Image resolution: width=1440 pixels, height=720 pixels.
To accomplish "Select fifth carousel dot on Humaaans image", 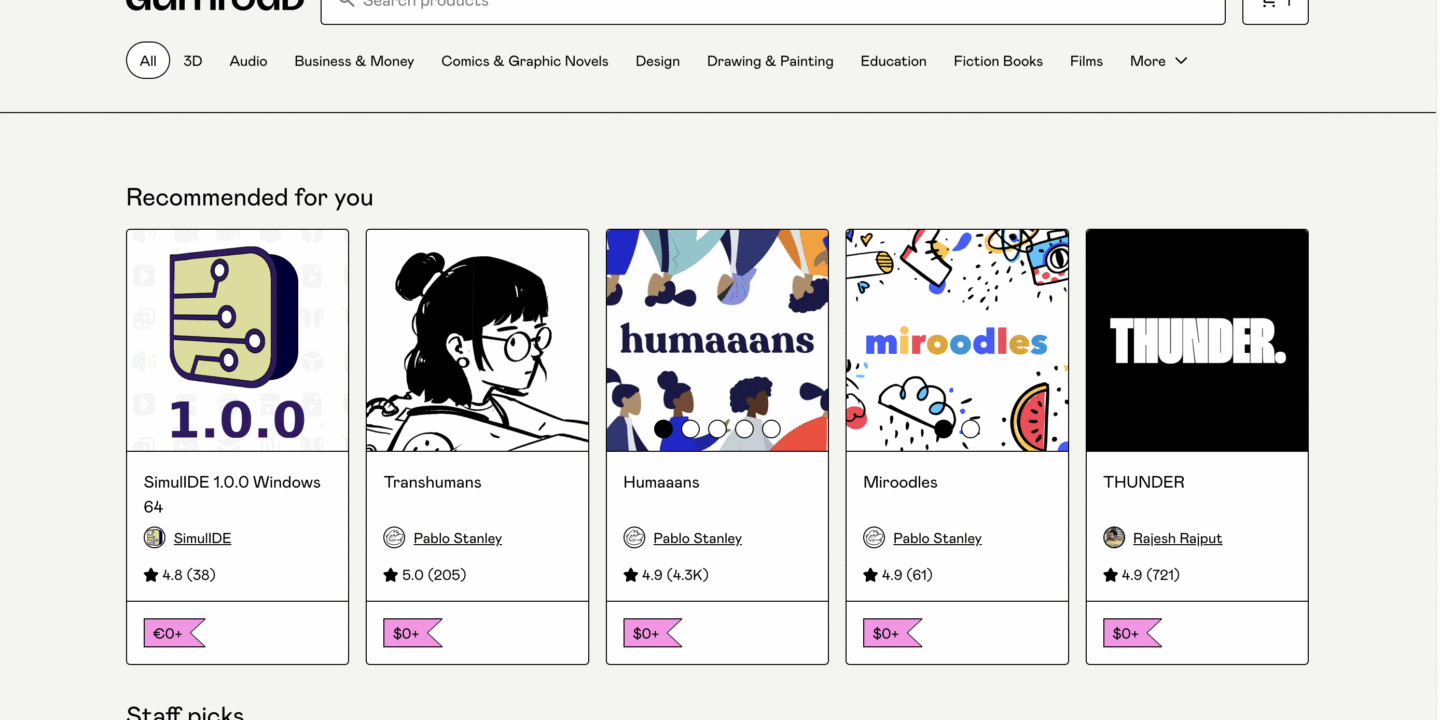I will click(x=771, y=429).
